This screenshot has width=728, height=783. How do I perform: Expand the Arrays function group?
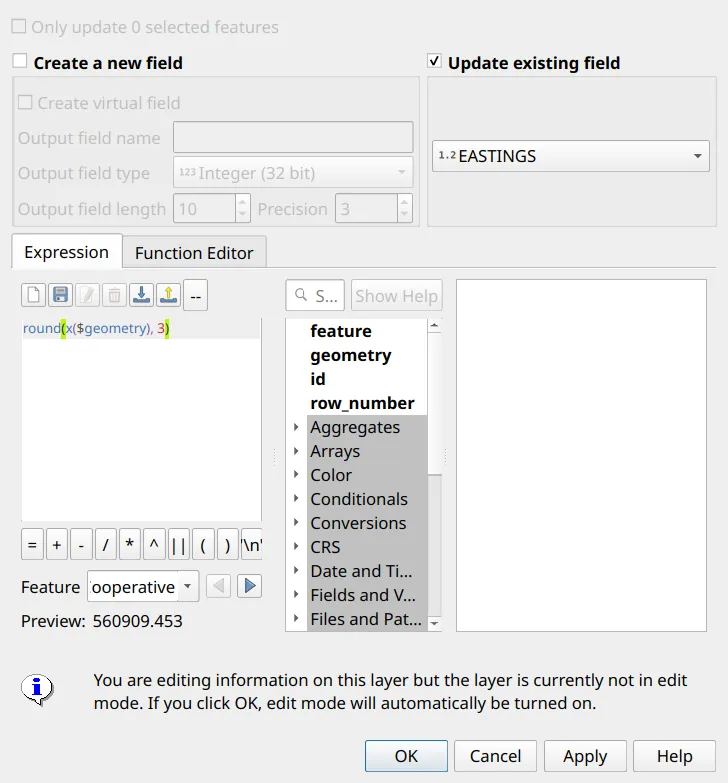click(296, 451)
